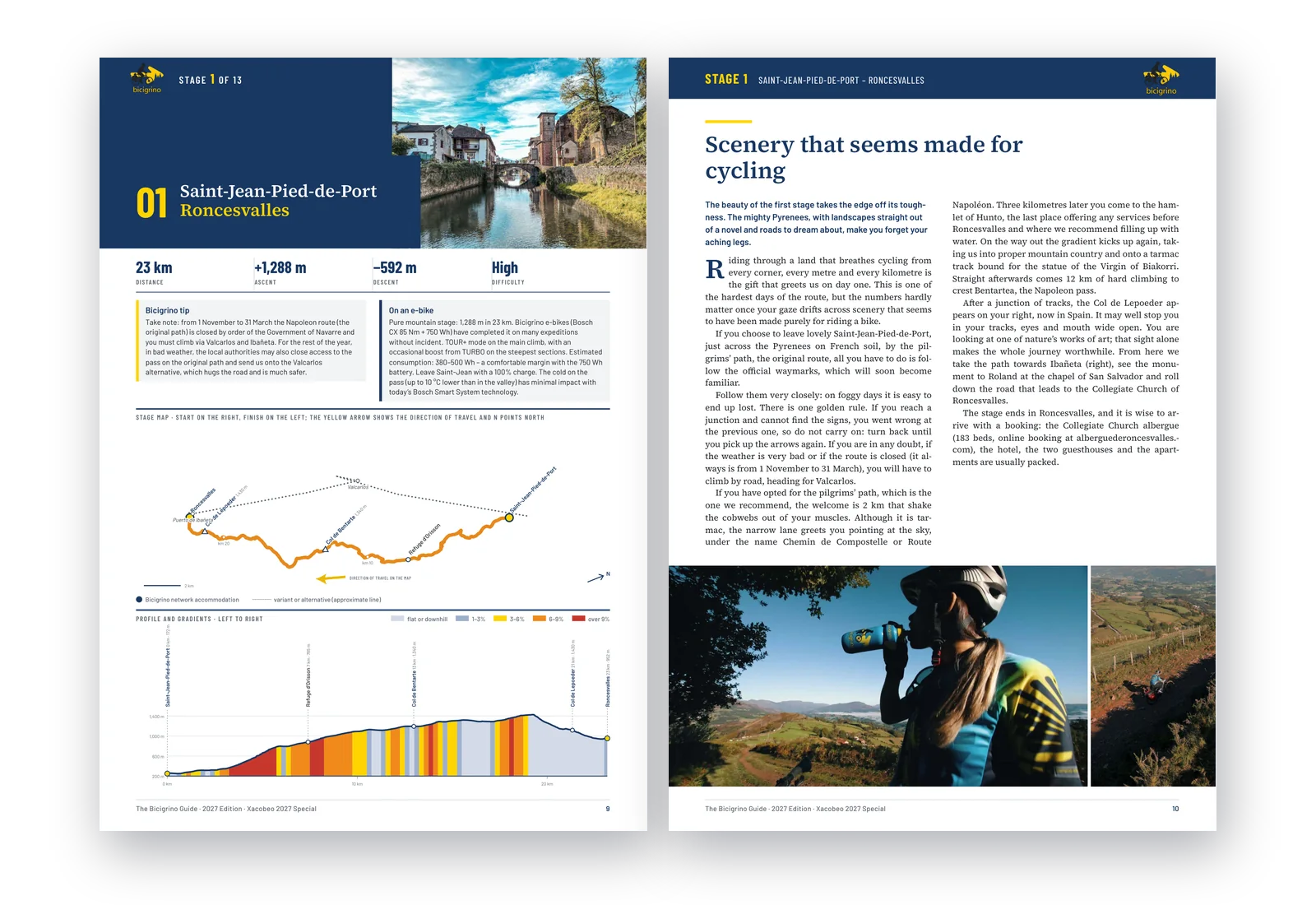Click the Refuge d'Orisson point on the elevation profile
This screenshot has height=905, width=1316.
coord(308,742)
